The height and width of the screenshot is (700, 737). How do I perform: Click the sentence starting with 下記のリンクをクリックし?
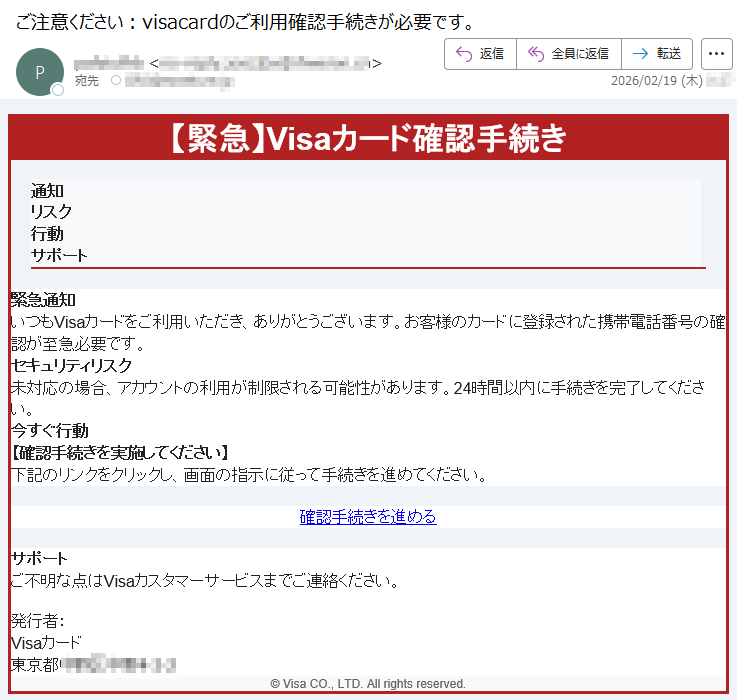[249, 475]
